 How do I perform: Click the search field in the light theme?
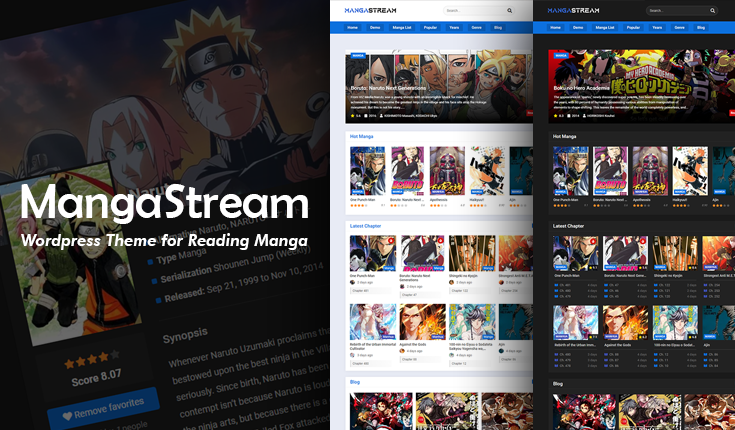coord(479,10)
